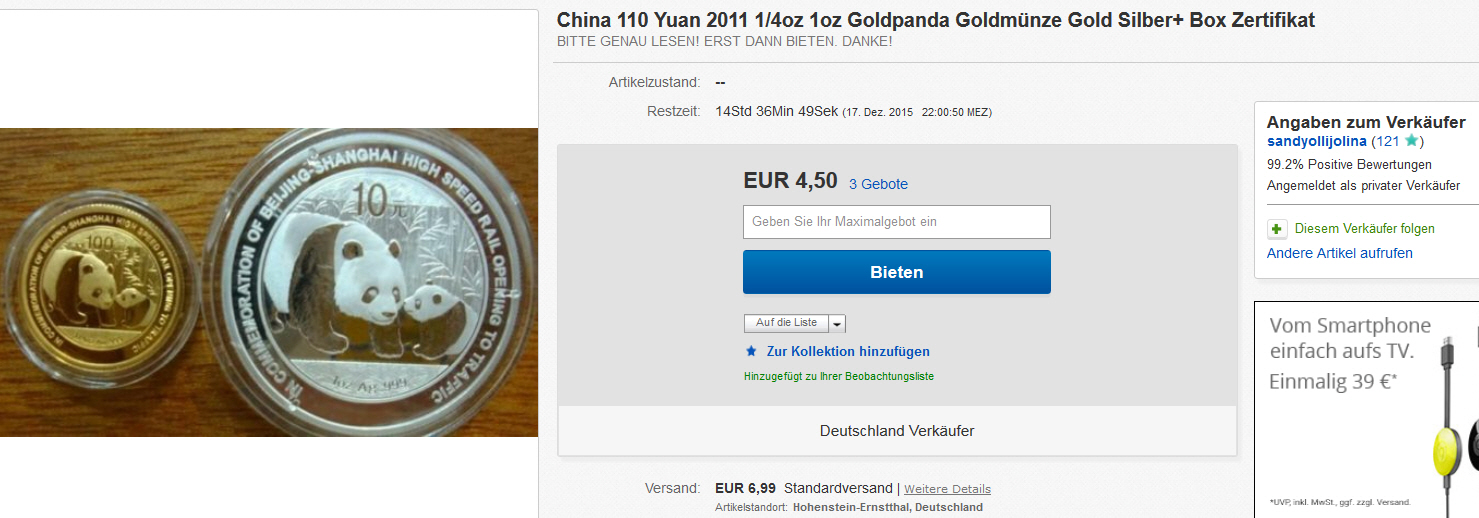Image resolution: width=1479 pixels, height=518 pixels.
Task: Click the teal feedback star beside 121
Action: pos(1411,141)
